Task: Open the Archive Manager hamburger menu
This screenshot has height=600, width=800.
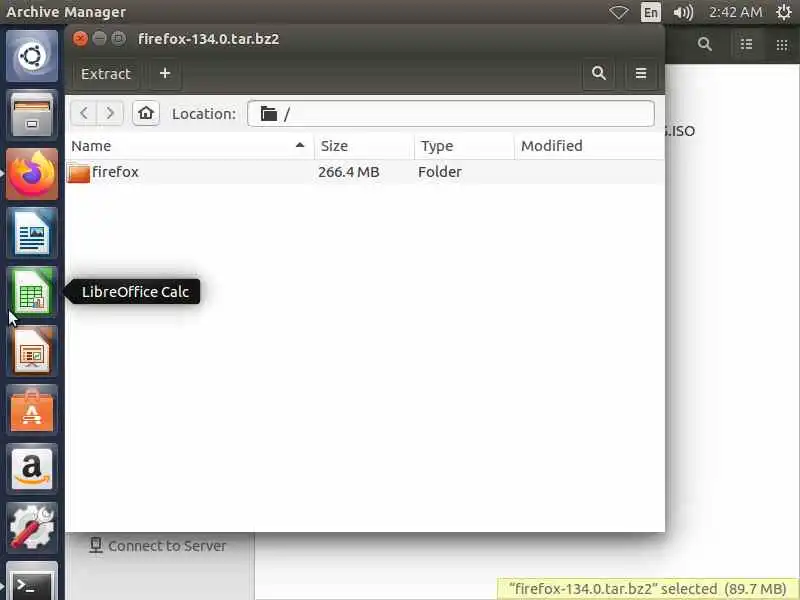Action: coord(641,74)
